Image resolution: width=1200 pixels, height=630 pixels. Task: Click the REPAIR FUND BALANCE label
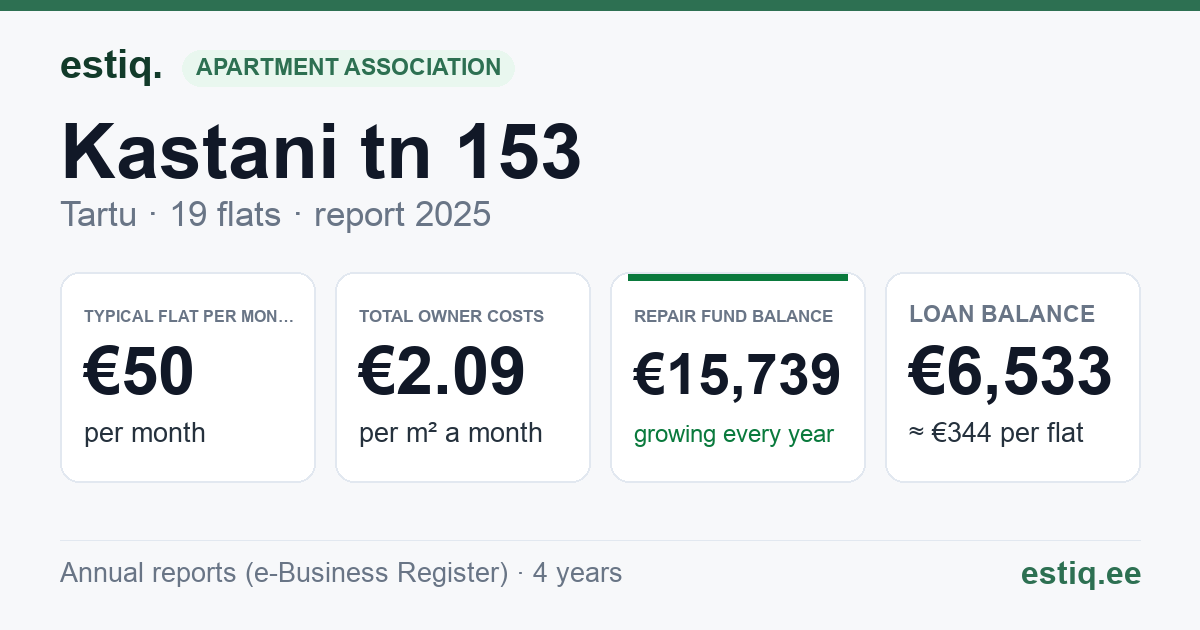click(x=733, y=316)
